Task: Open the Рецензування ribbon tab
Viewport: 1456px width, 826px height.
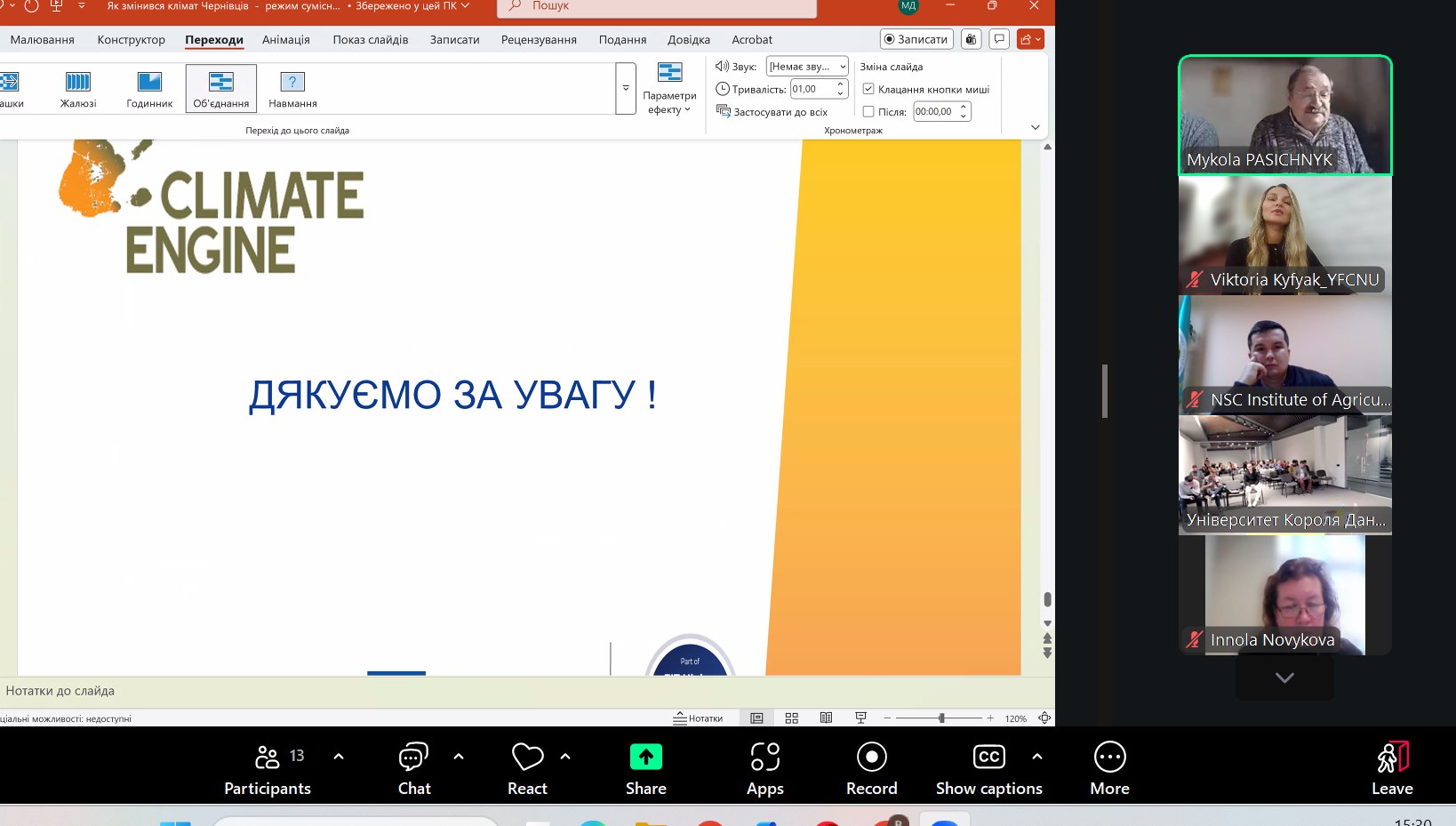Action: click(539, 39)
